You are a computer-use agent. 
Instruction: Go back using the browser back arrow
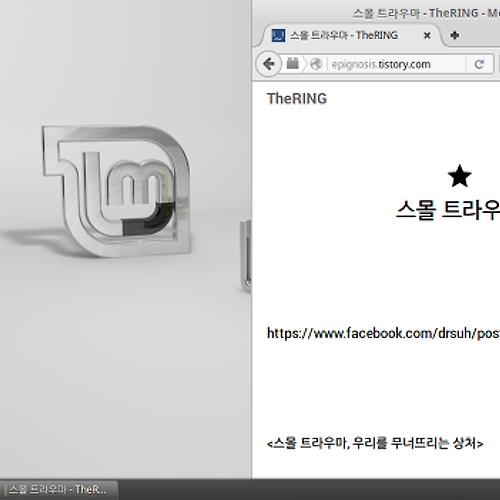click(x=268, y=64)
